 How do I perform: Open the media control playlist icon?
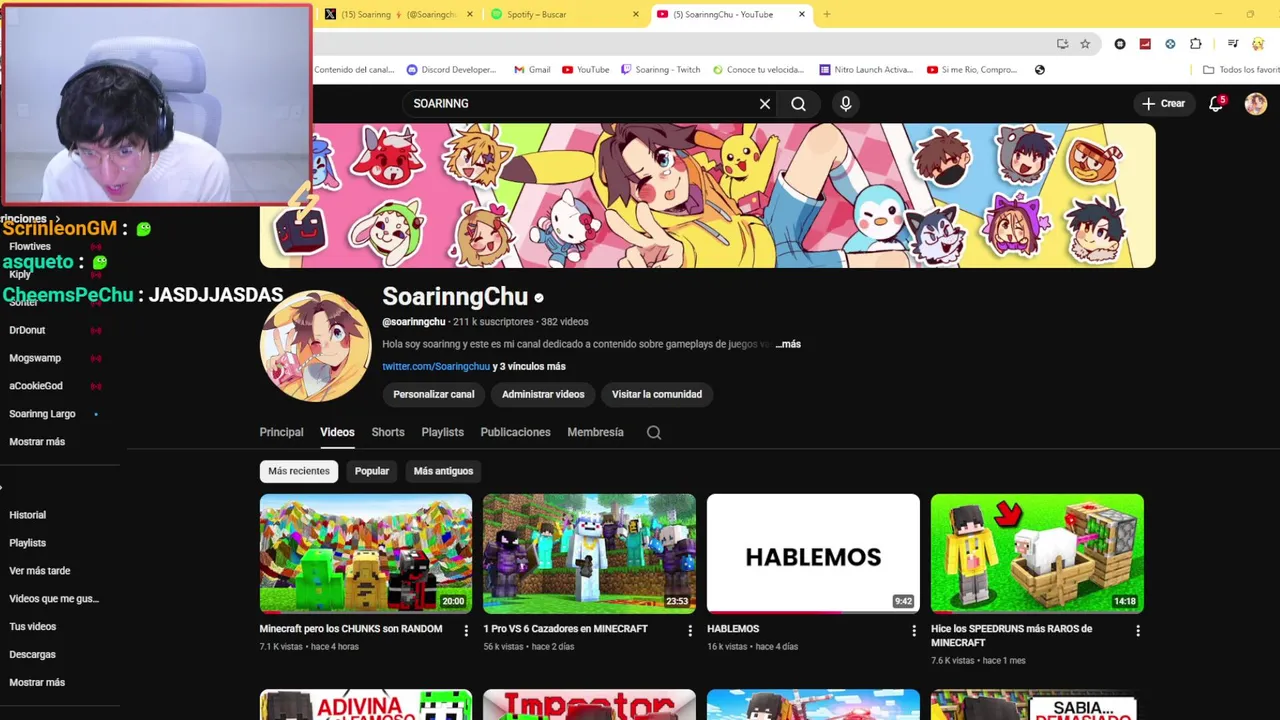click(x=1233, y=44)
